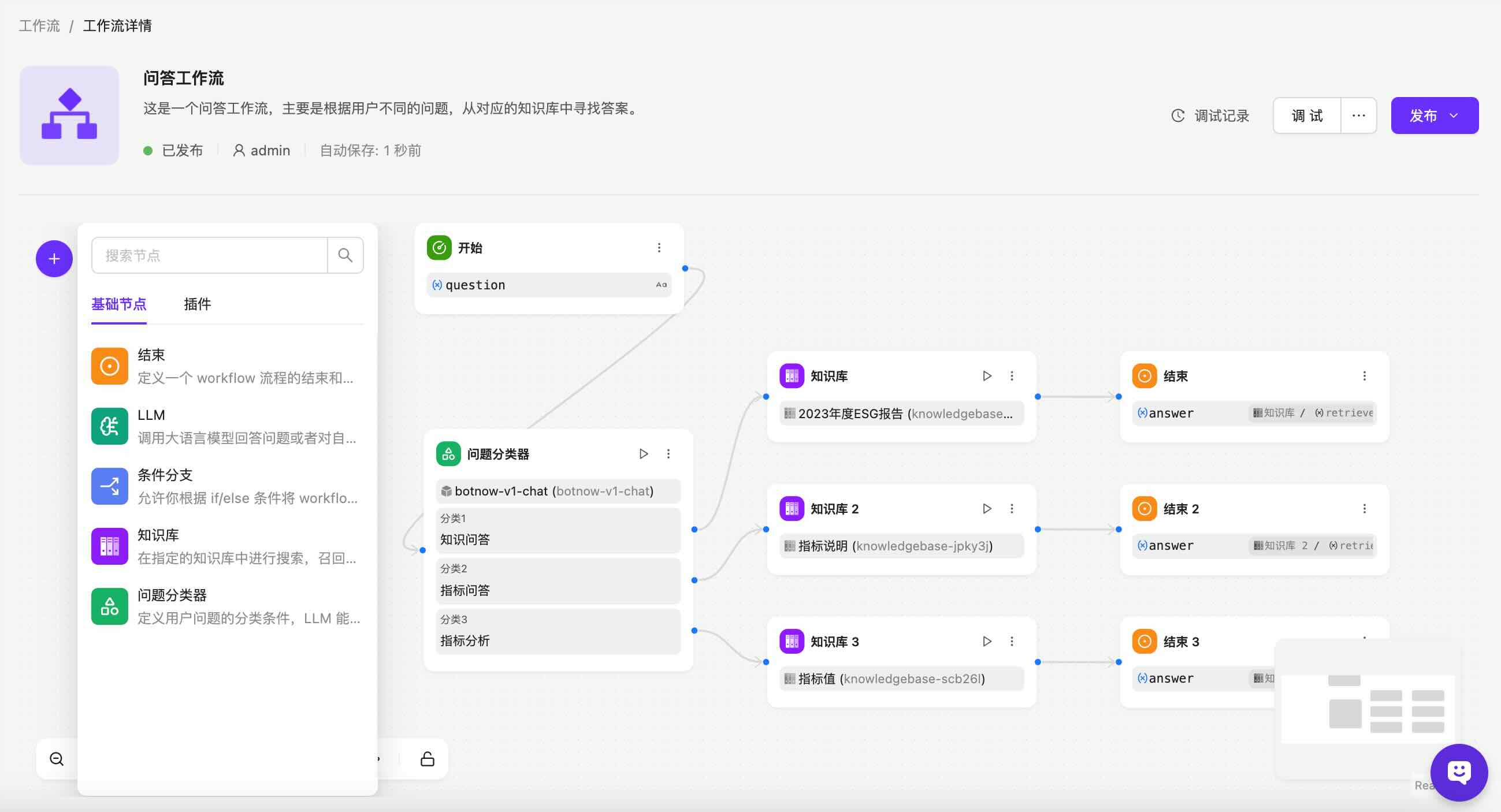The height and width of the screenshot is (812, 1501).
Task: Select the LLM node icon
Action: coord(110,426)
